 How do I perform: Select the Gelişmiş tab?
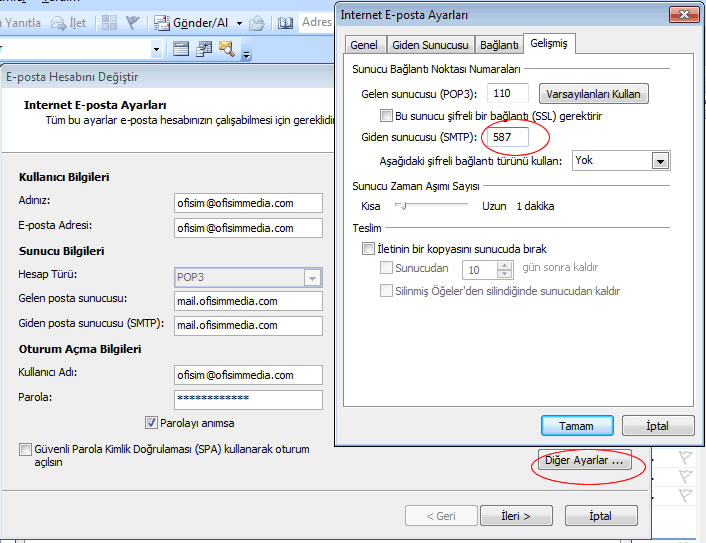(549, 43)
